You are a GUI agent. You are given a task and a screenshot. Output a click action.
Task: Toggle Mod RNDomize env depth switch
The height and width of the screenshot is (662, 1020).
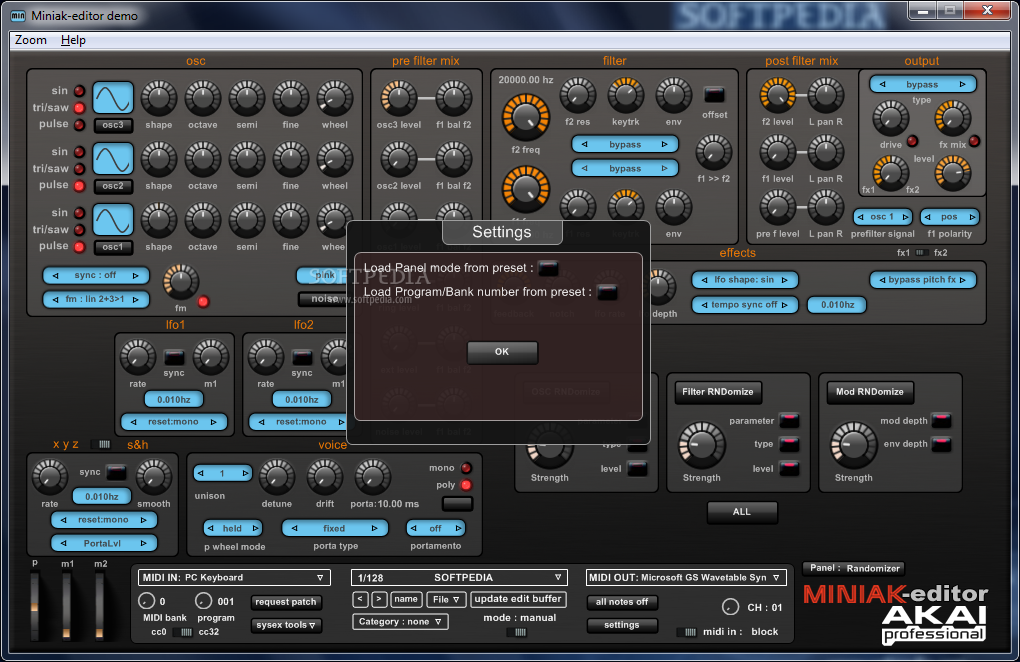point(941,444)
